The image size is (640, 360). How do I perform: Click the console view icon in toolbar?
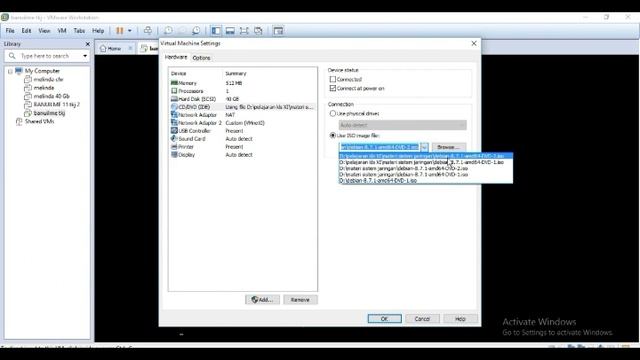[x=278, y=31]
